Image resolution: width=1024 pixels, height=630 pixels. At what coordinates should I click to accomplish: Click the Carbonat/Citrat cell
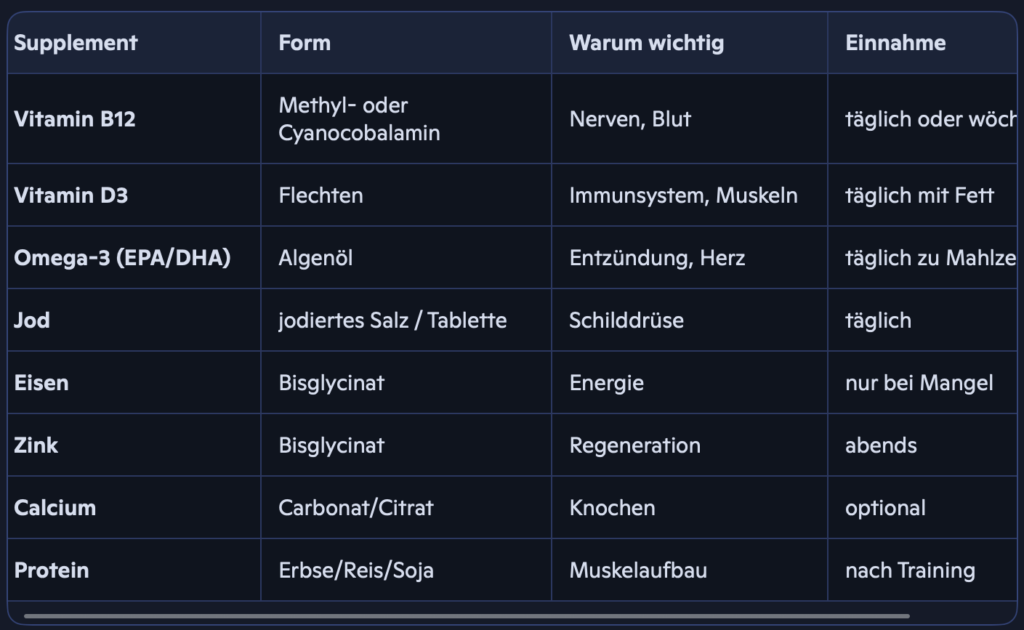coord(356,508)
